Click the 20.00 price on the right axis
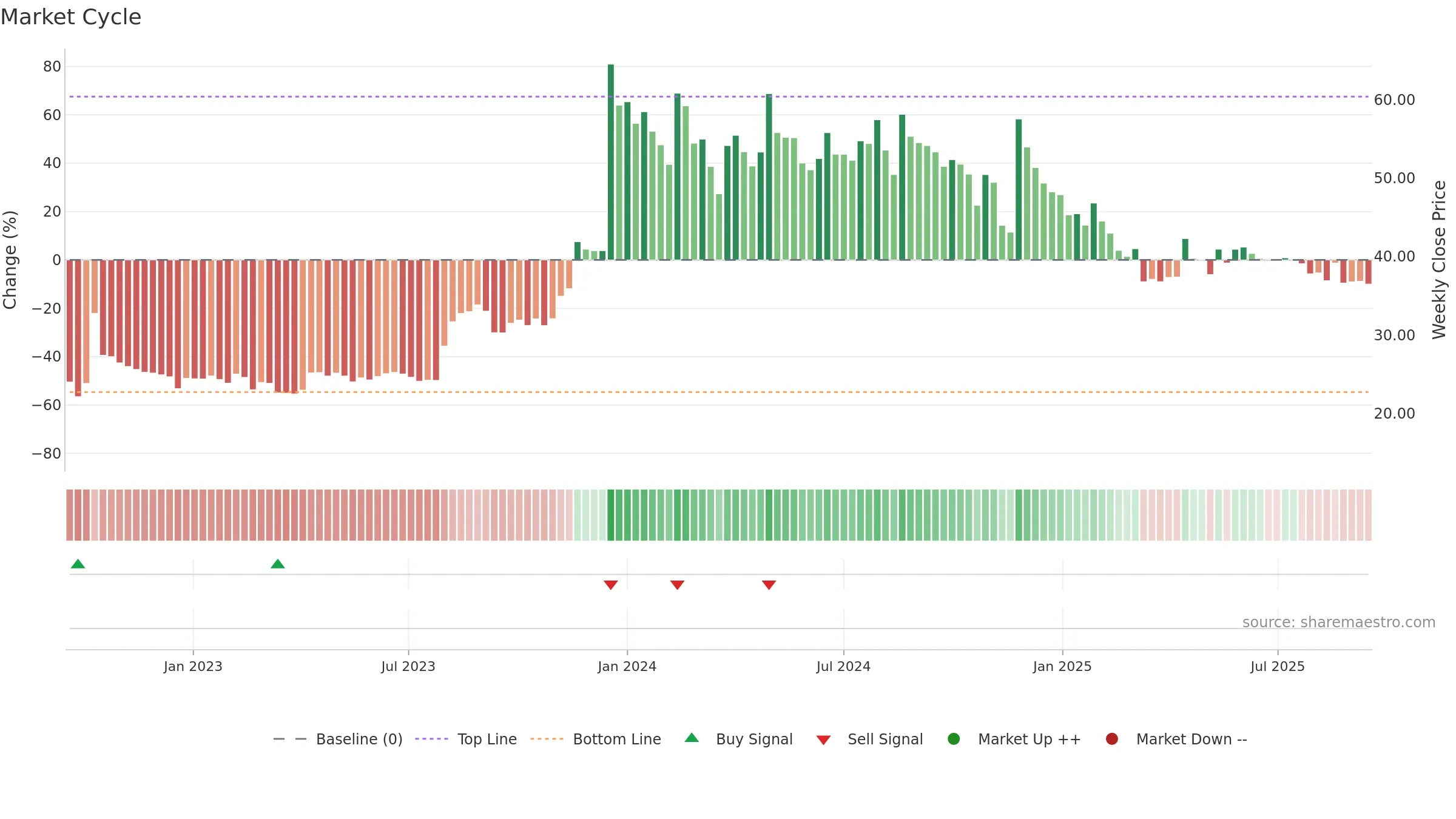This screenshot has height=819, width=1456. click(x=1394, y=413)
